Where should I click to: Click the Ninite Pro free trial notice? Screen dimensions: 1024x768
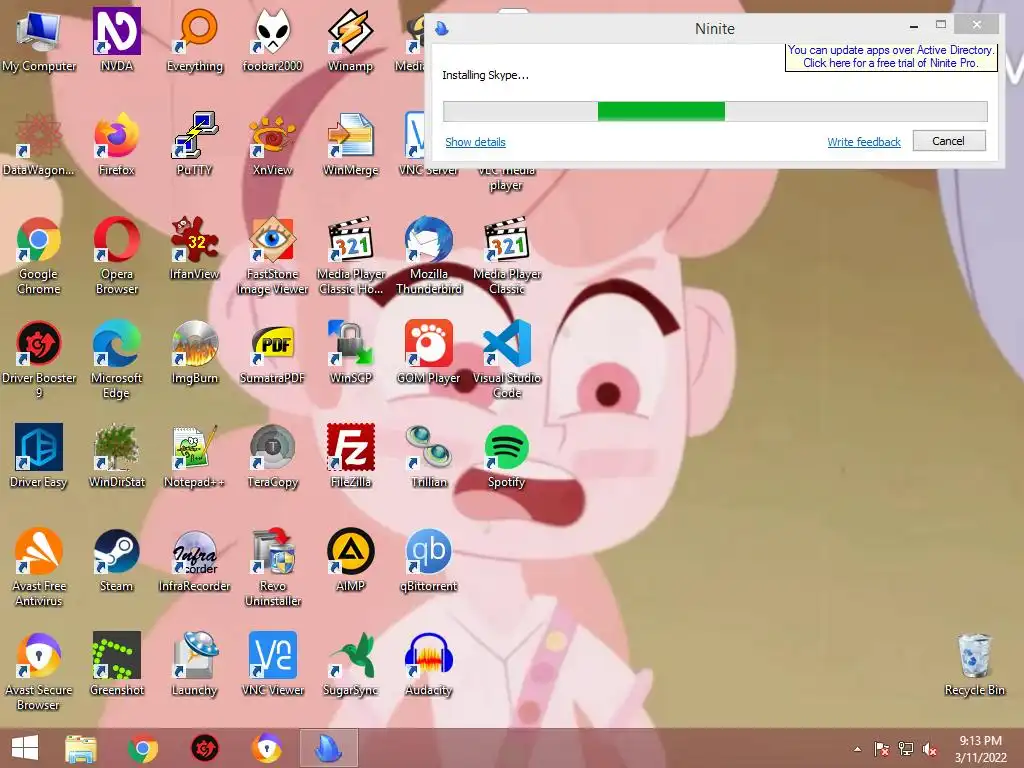click(x=891, y=57)
